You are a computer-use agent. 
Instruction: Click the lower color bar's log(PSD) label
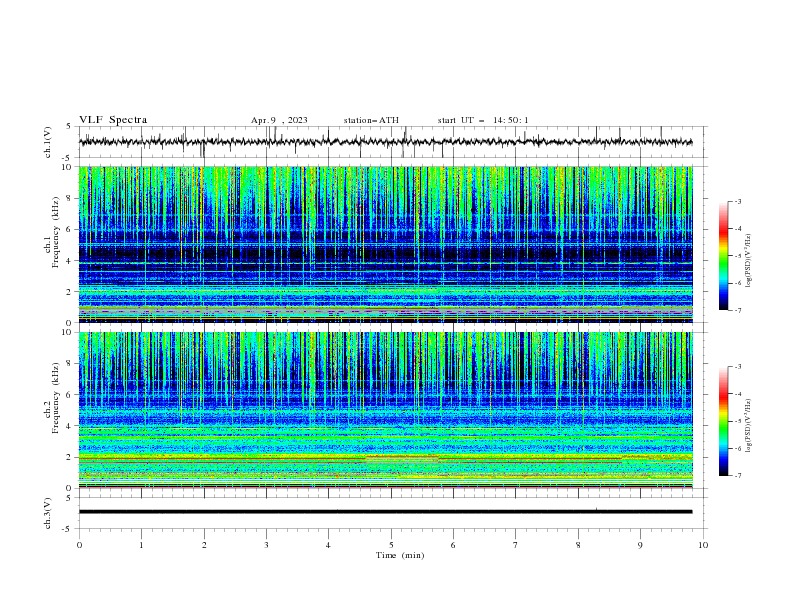click(x=748, y=426)
